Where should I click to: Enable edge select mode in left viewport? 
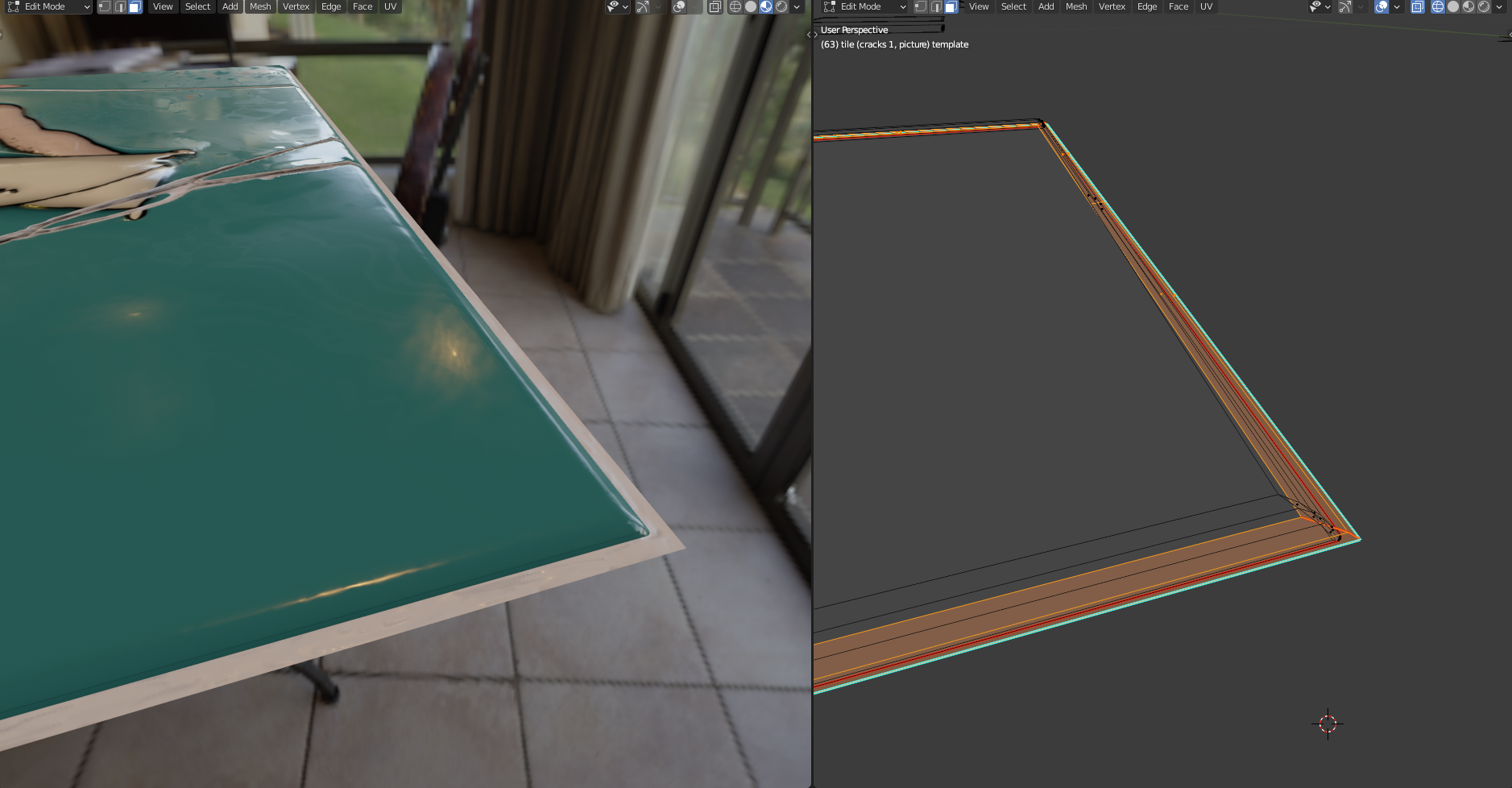(120, 6)
